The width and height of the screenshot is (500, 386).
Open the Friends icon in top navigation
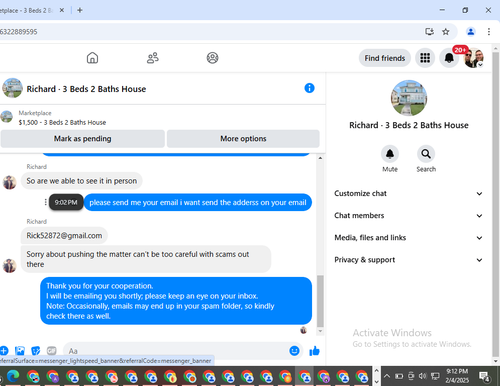153,58
